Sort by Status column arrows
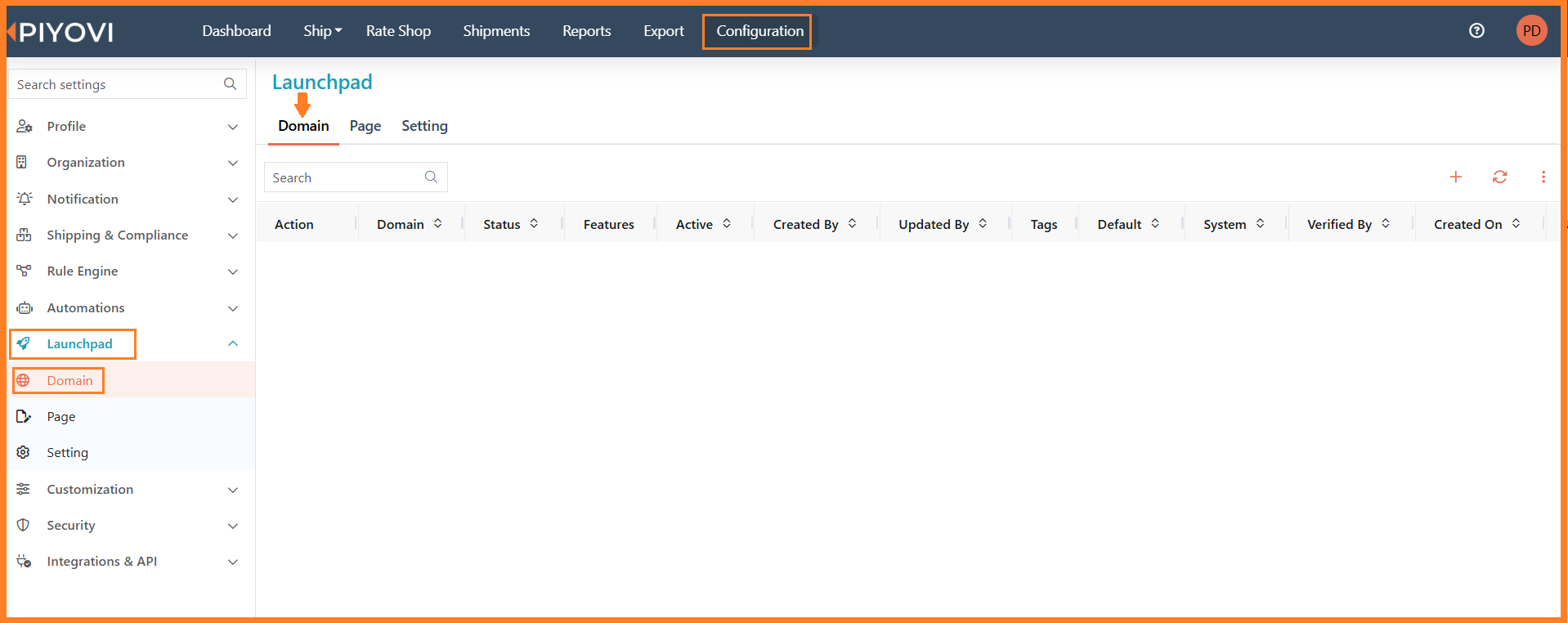 point(534,224)
